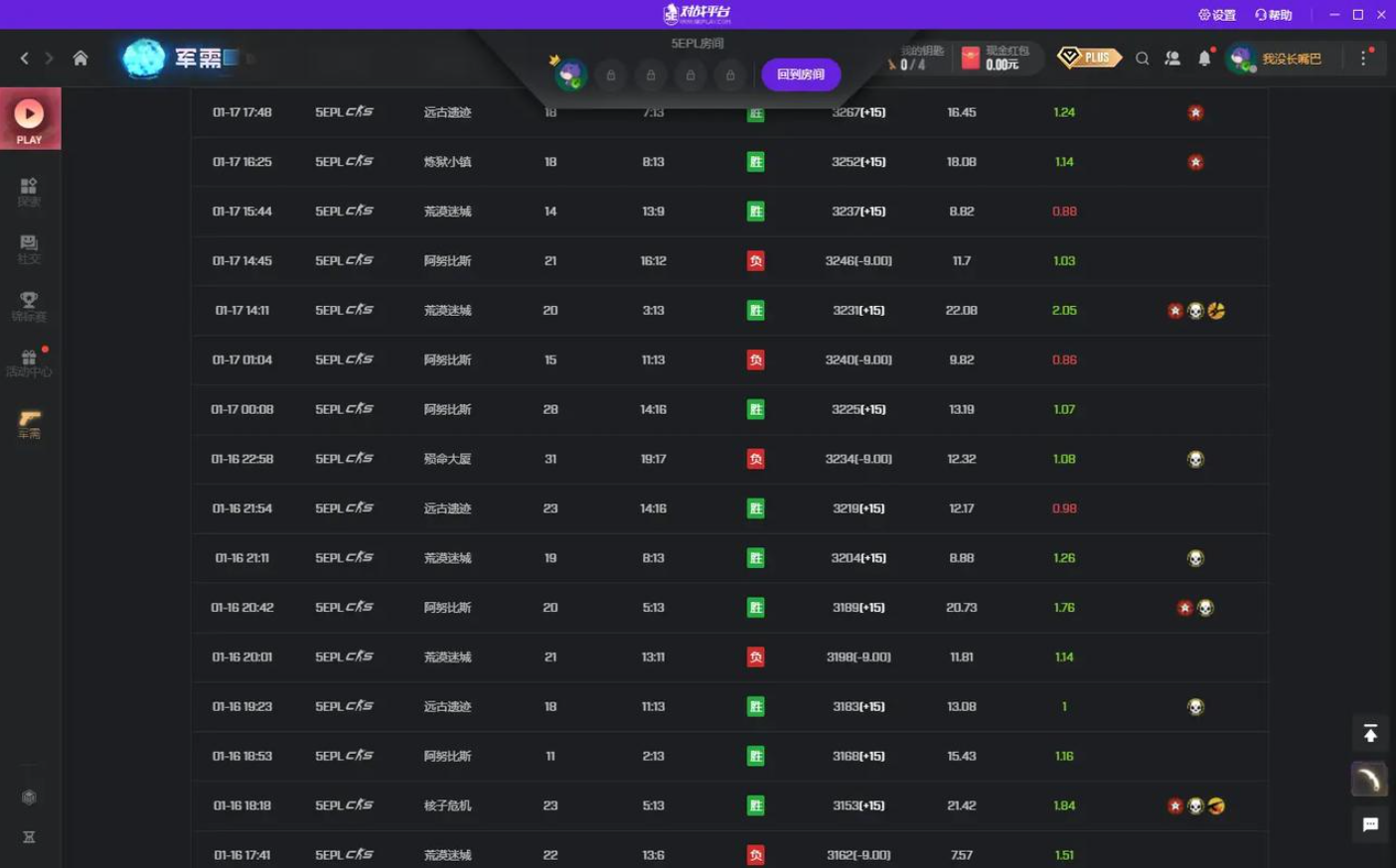Open 锦标赛 trophy in the sidebar
The width and height of the screenshot is (1396, 868).
29,307
